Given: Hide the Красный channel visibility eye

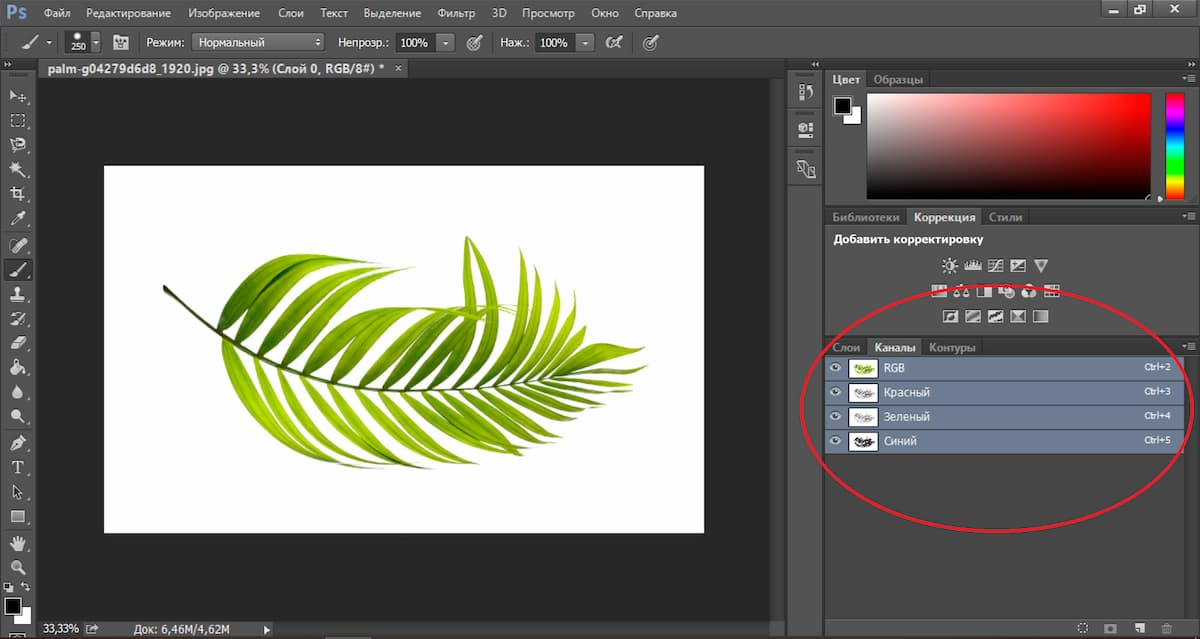Looking at the screenshot, I should tap(836, 392).
